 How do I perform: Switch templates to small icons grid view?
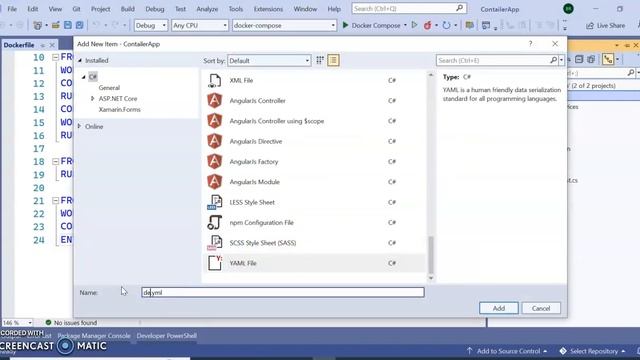pos(320,60)
